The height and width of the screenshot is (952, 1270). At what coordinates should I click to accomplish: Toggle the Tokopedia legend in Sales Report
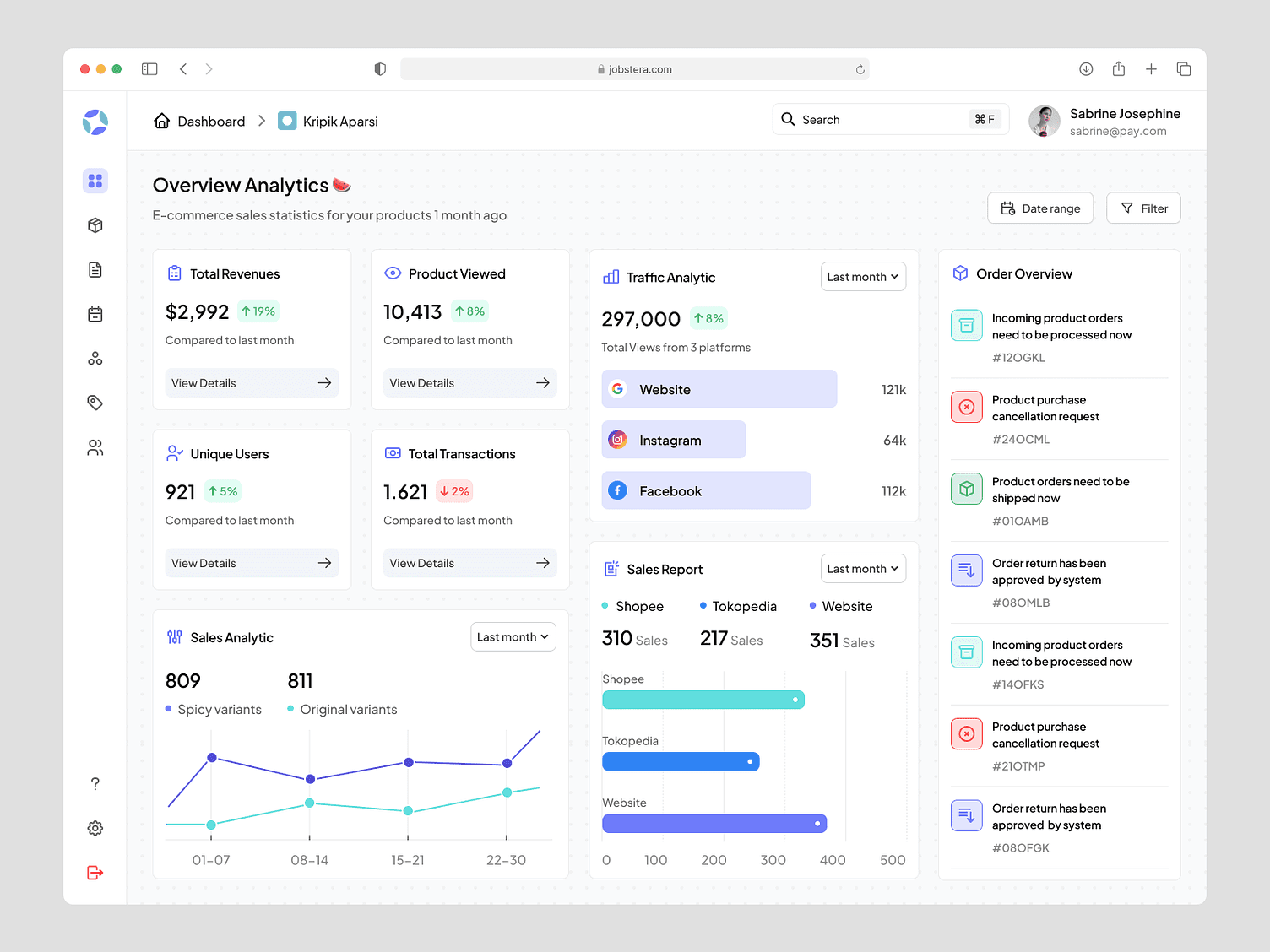click(x=738, y=606)
